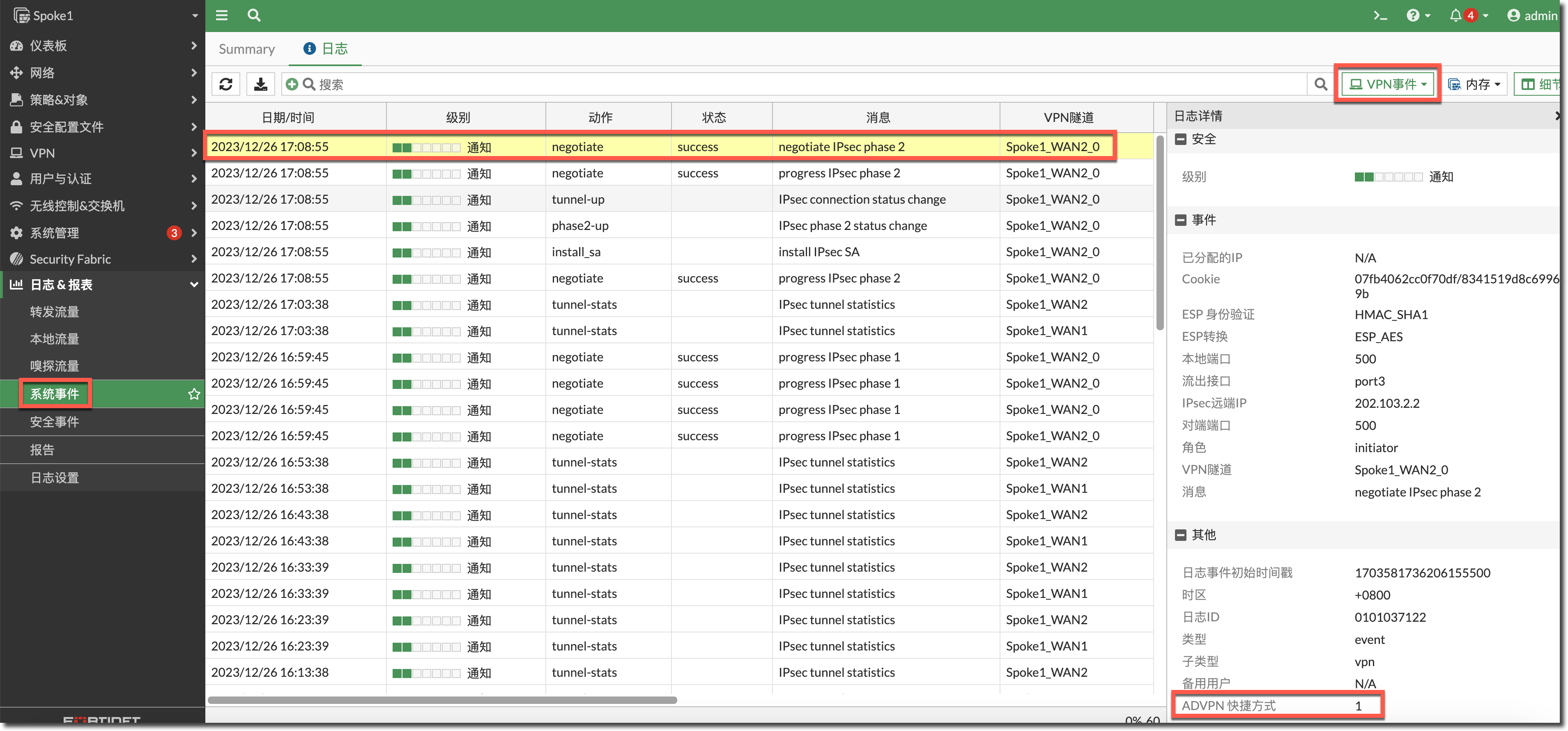Image resolution: width=1568 pixels, height=731 pixels.
Task: Collapse the 事件 section in log details
Action: [x=1180, y=220]
